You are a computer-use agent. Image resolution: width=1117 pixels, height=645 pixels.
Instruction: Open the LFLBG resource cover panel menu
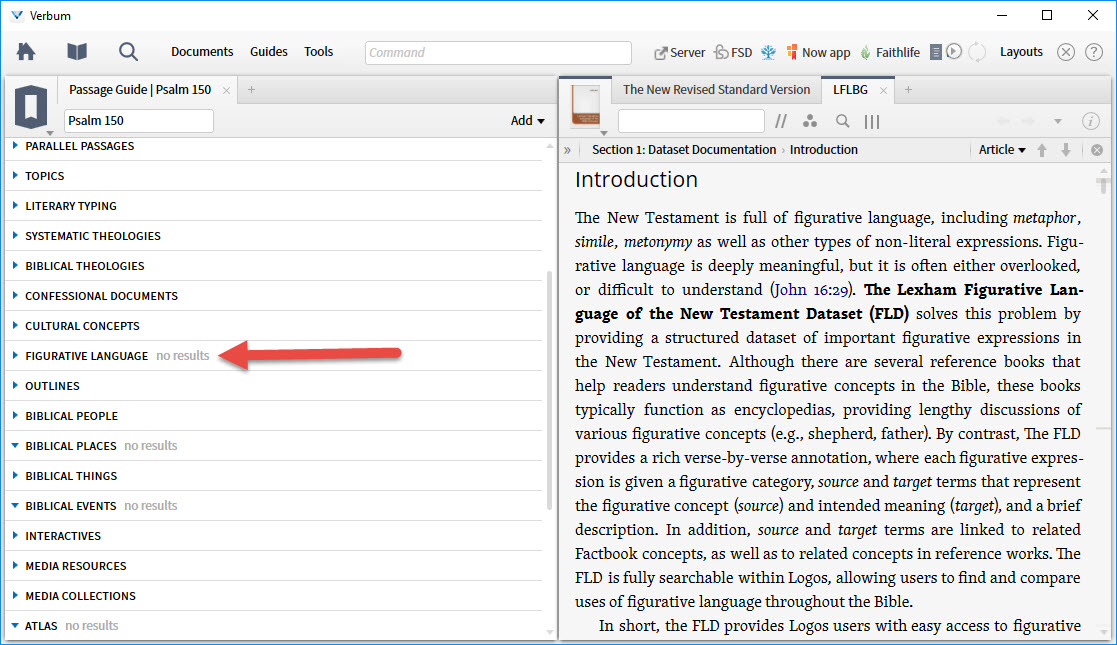click(x=586, y=107)
